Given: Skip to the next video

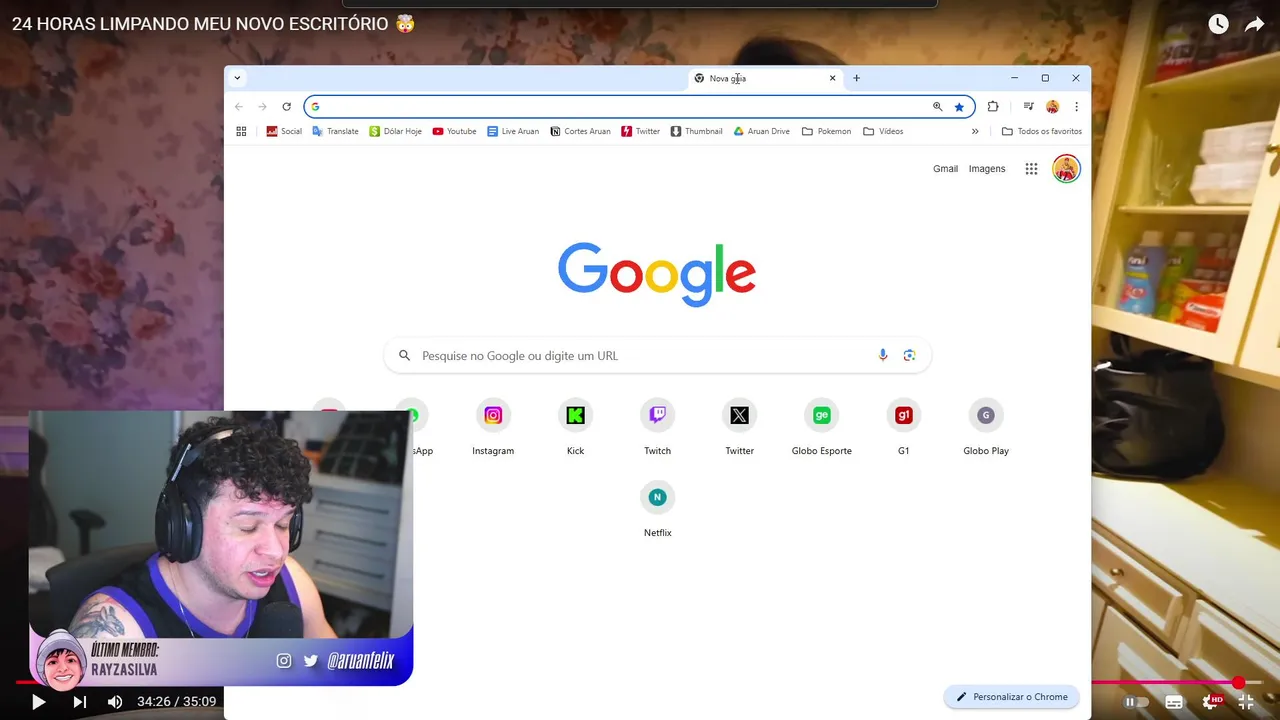Looking at the screenshot, I should click(x=79, y=702).
